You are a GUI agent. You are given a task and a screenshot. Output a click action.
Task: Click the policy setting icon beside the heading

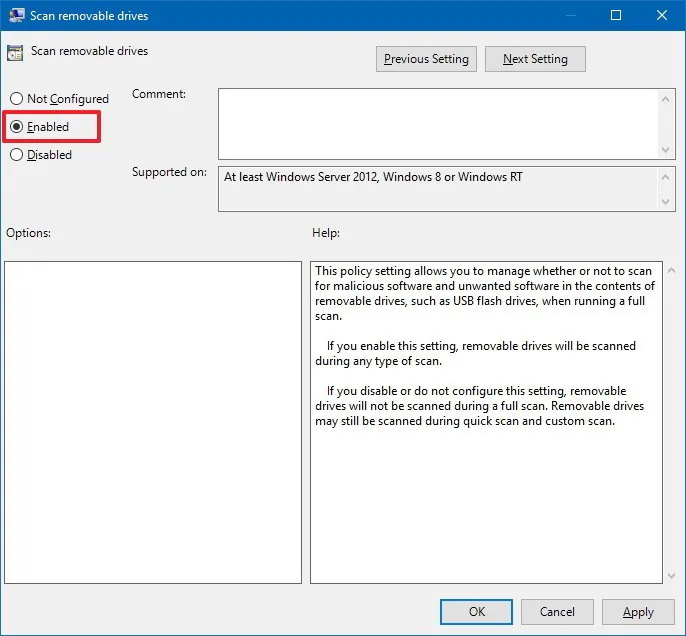(x=15, y=53)
